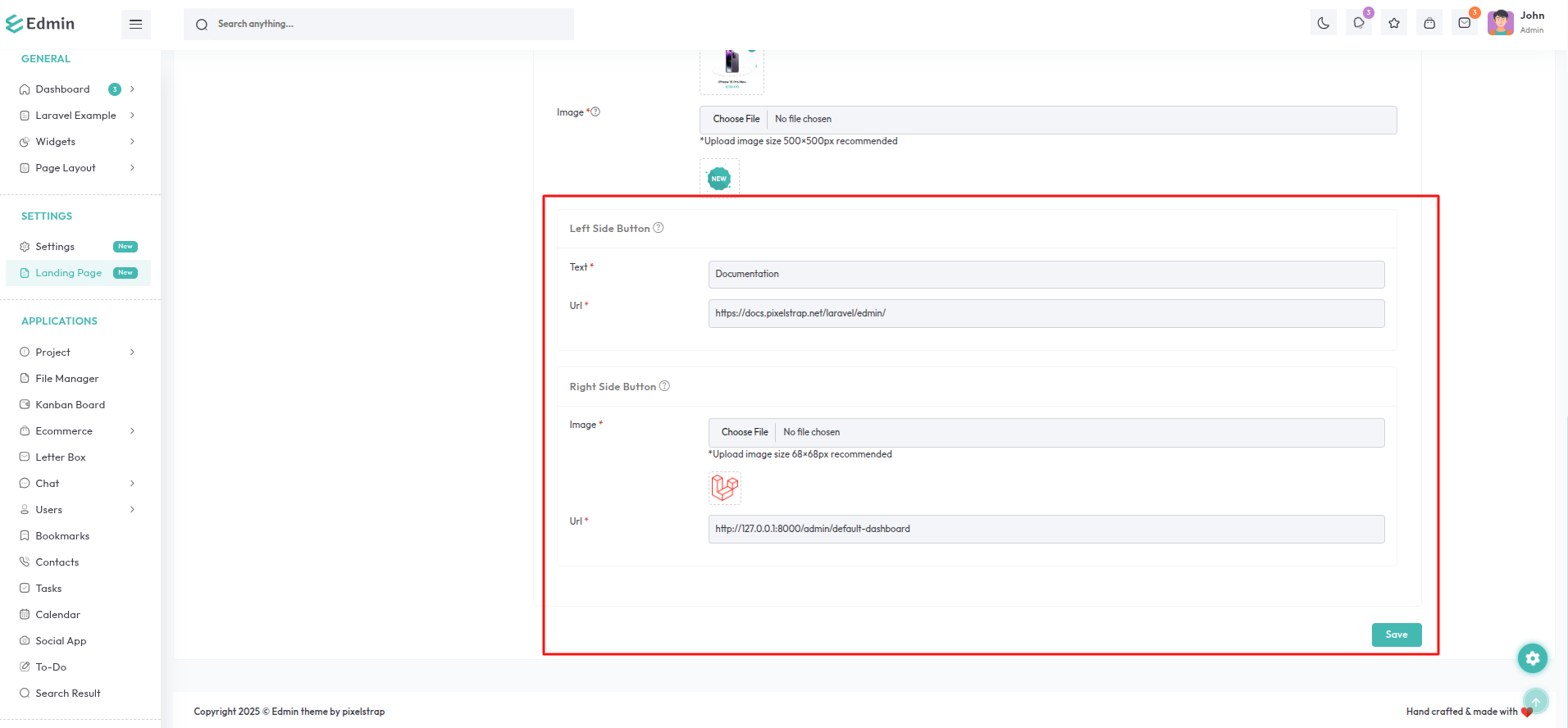Click help icon beside Left Side Button
Image resolution: width=1568 pixels, height=728 pixels.
point(658,228)
